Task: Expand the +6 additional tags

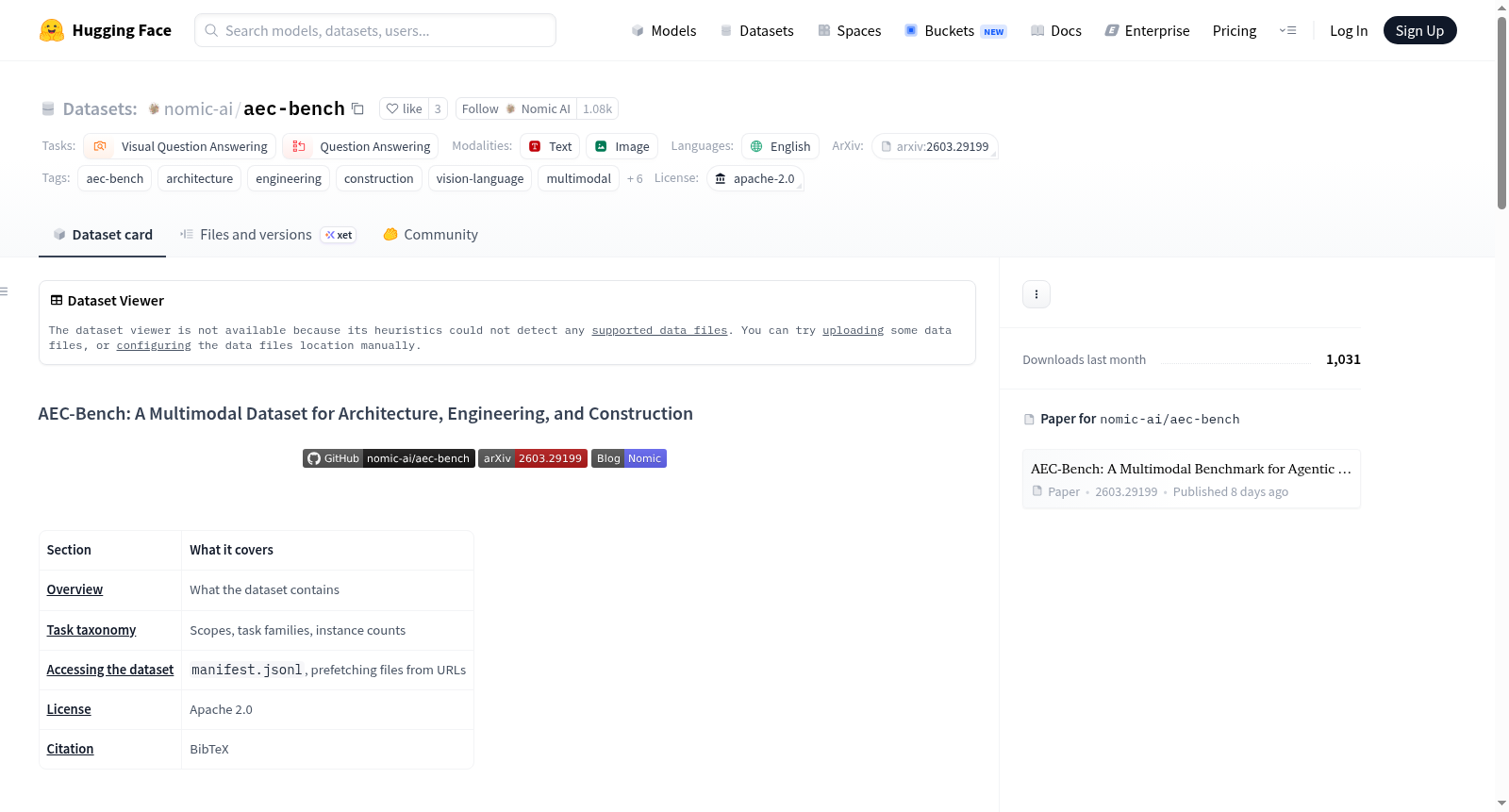Action: point(635,178)
